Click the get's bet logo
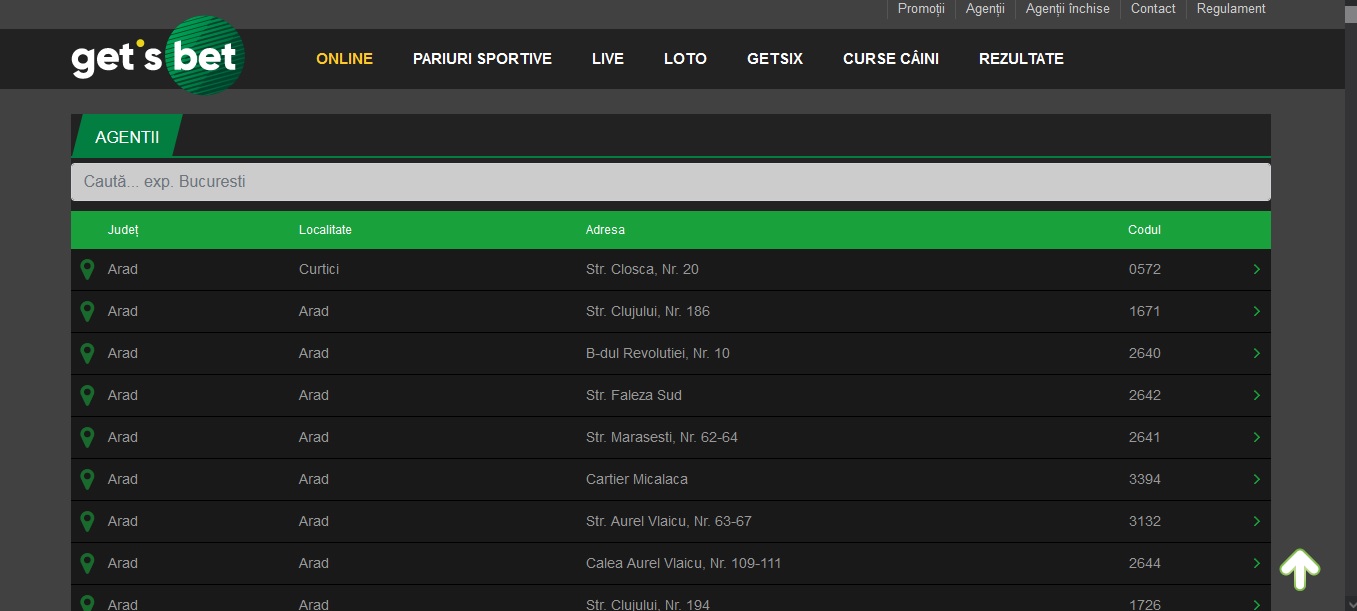This screenshot has height=611, width=1357. tap(158, 56)
